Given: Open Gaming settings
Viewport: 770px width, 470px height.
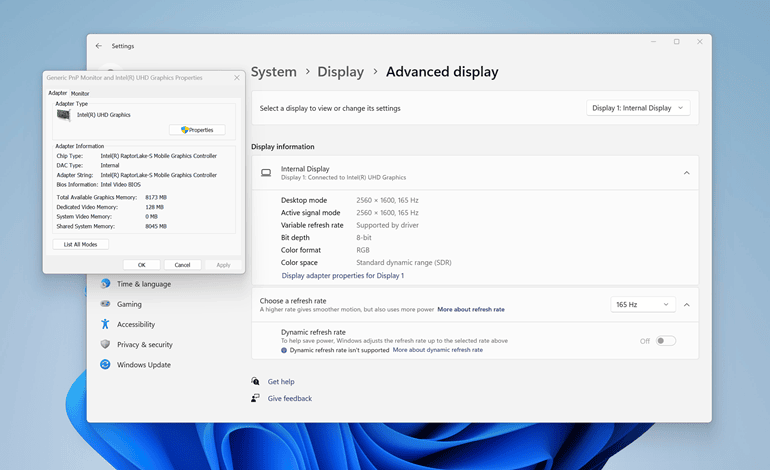Looking at the screenshot, I should (129, 304).
